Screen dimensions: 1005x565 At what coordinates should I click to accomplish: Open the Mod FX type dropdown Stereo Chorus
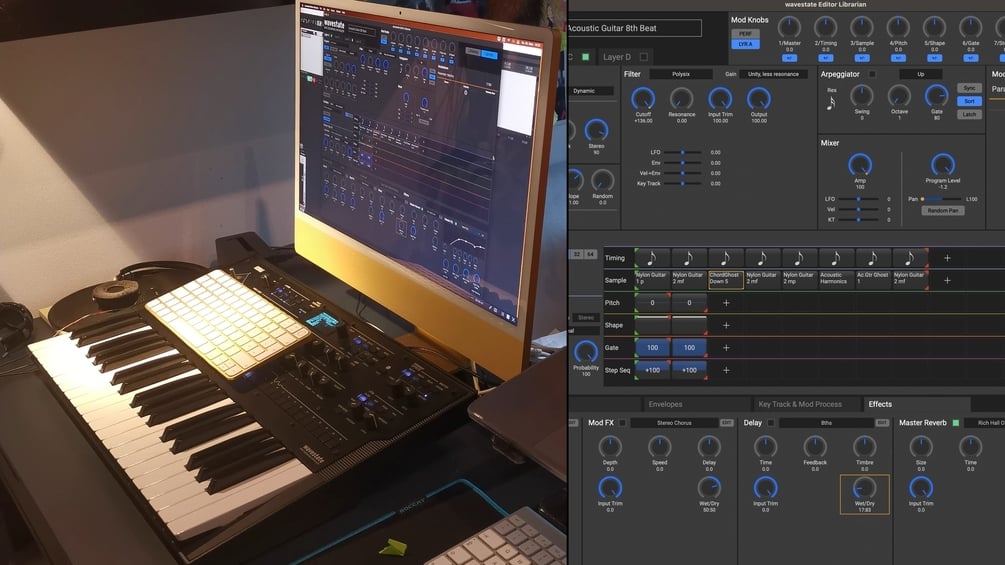pos(674,423)
